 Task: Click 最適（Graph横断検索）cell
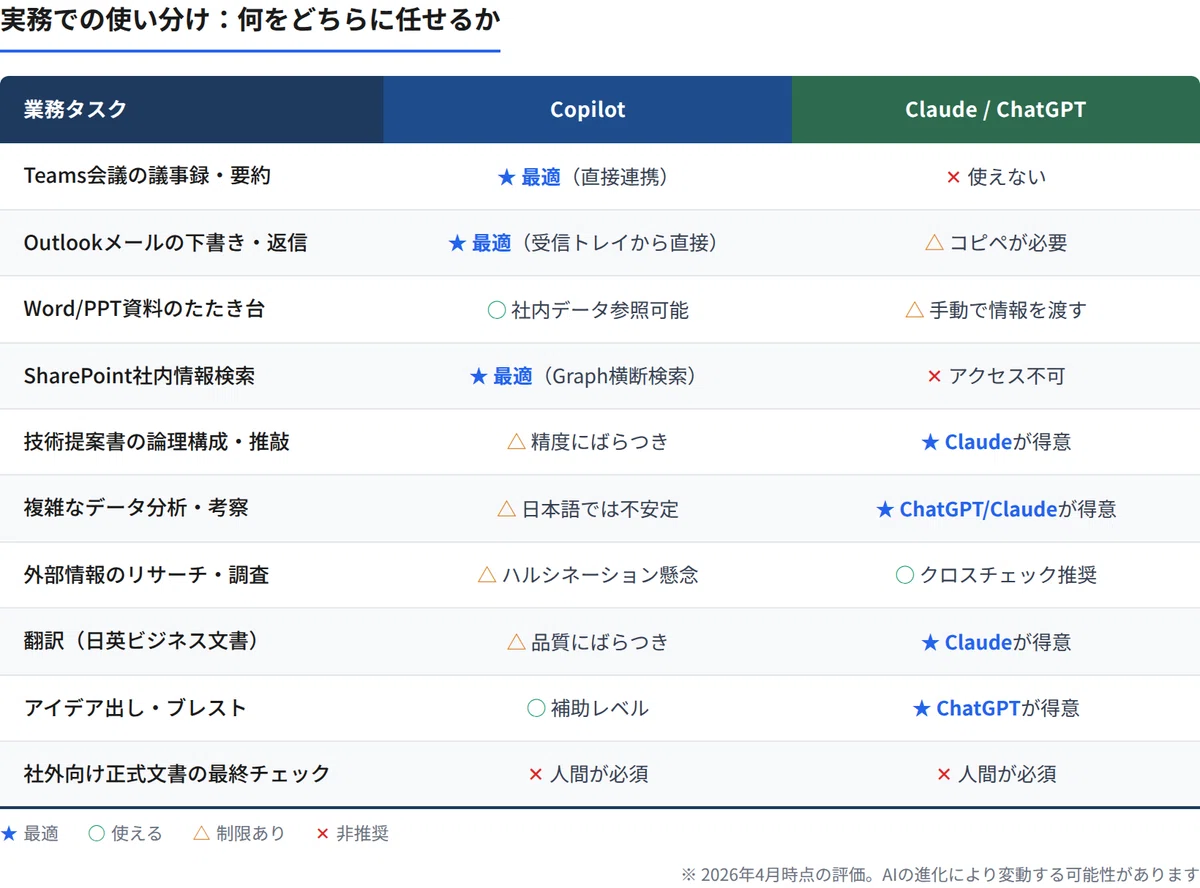coord(588,376)
